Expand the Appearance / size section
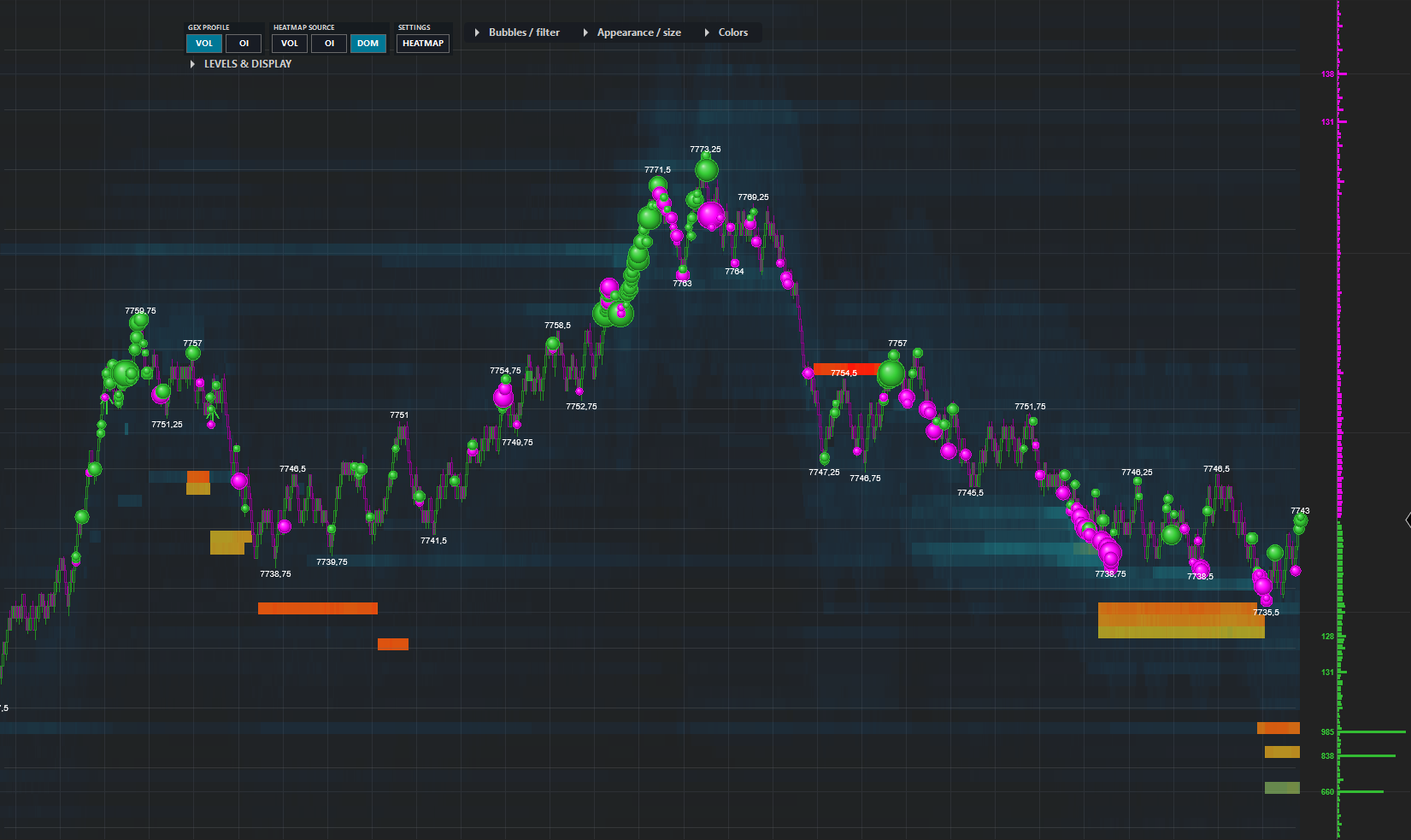This screenshot has height=840, width=1411. [x=632, y=32]
